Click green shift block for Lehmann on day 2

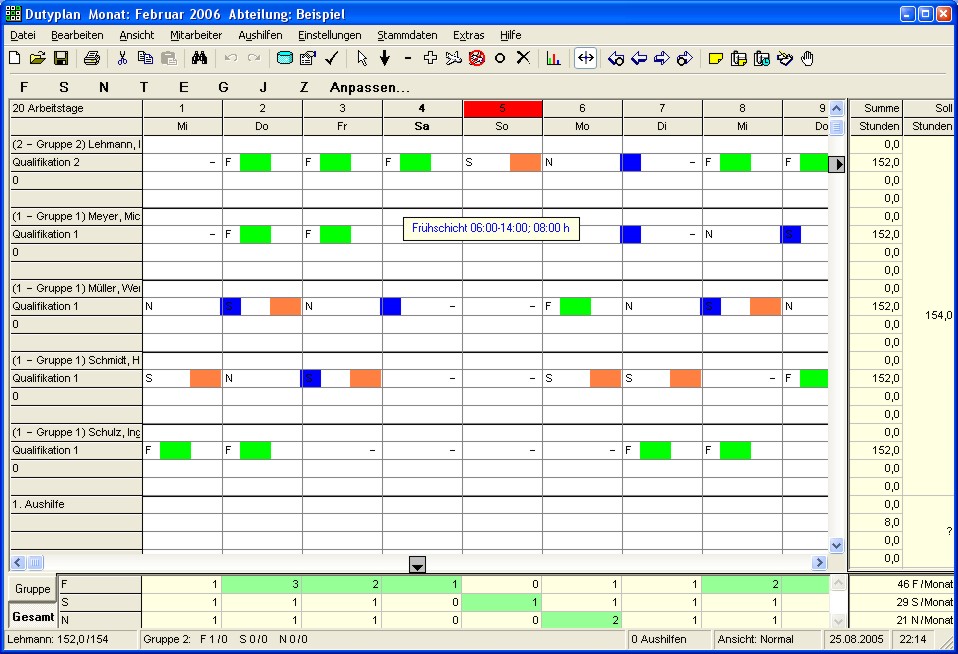tap(255, 162)
